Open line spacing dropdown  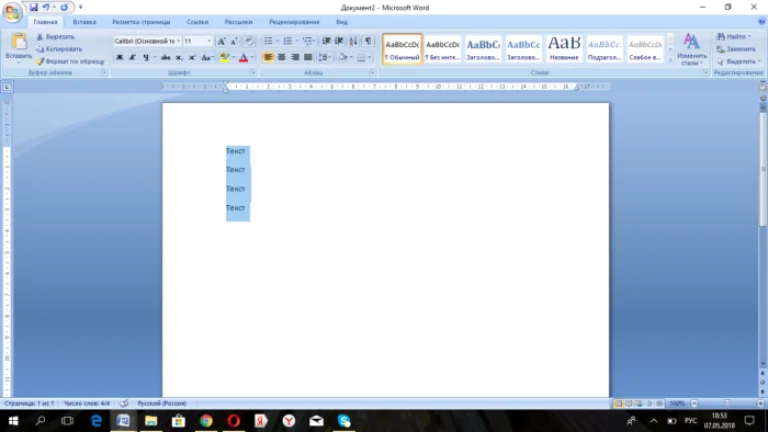click(x=324, y=57)
